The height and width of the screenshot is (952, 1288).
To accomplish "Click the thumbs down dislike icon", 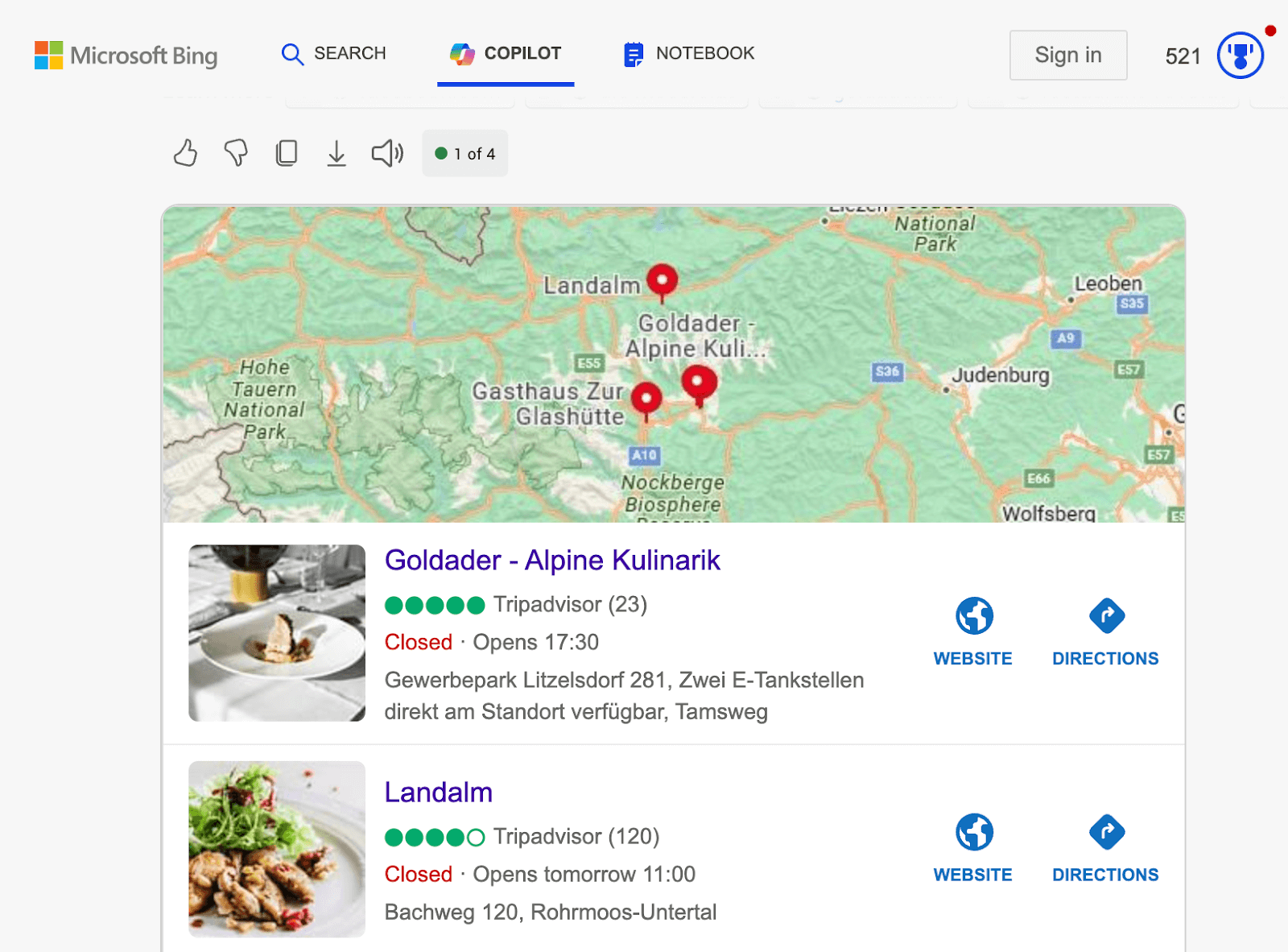I will point(236,153).
